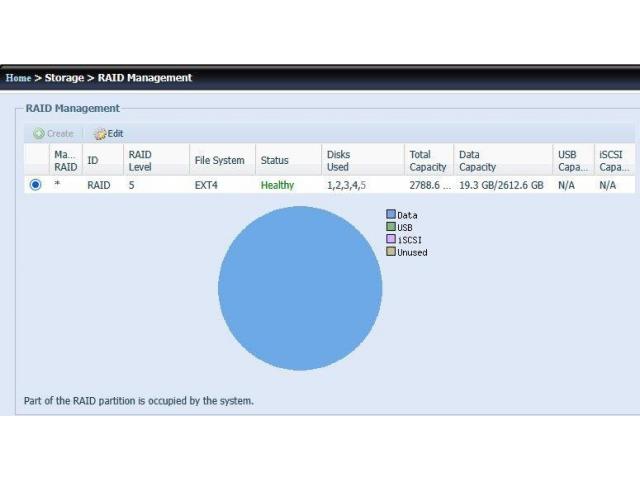640x480 pixels.
Task: Sort by the RAID Level column header
Action: point(140,160)
